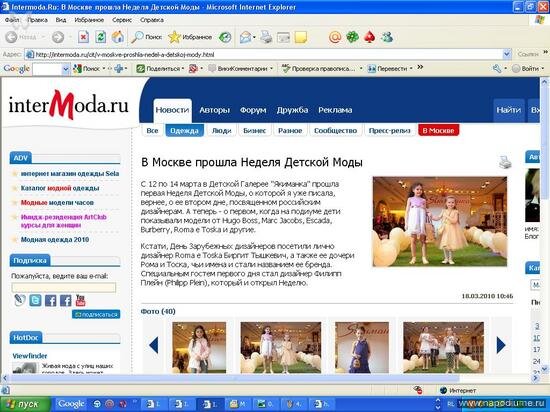
Task: Click the Twitter bird subscription icon
Action: [x=35, y=300]
